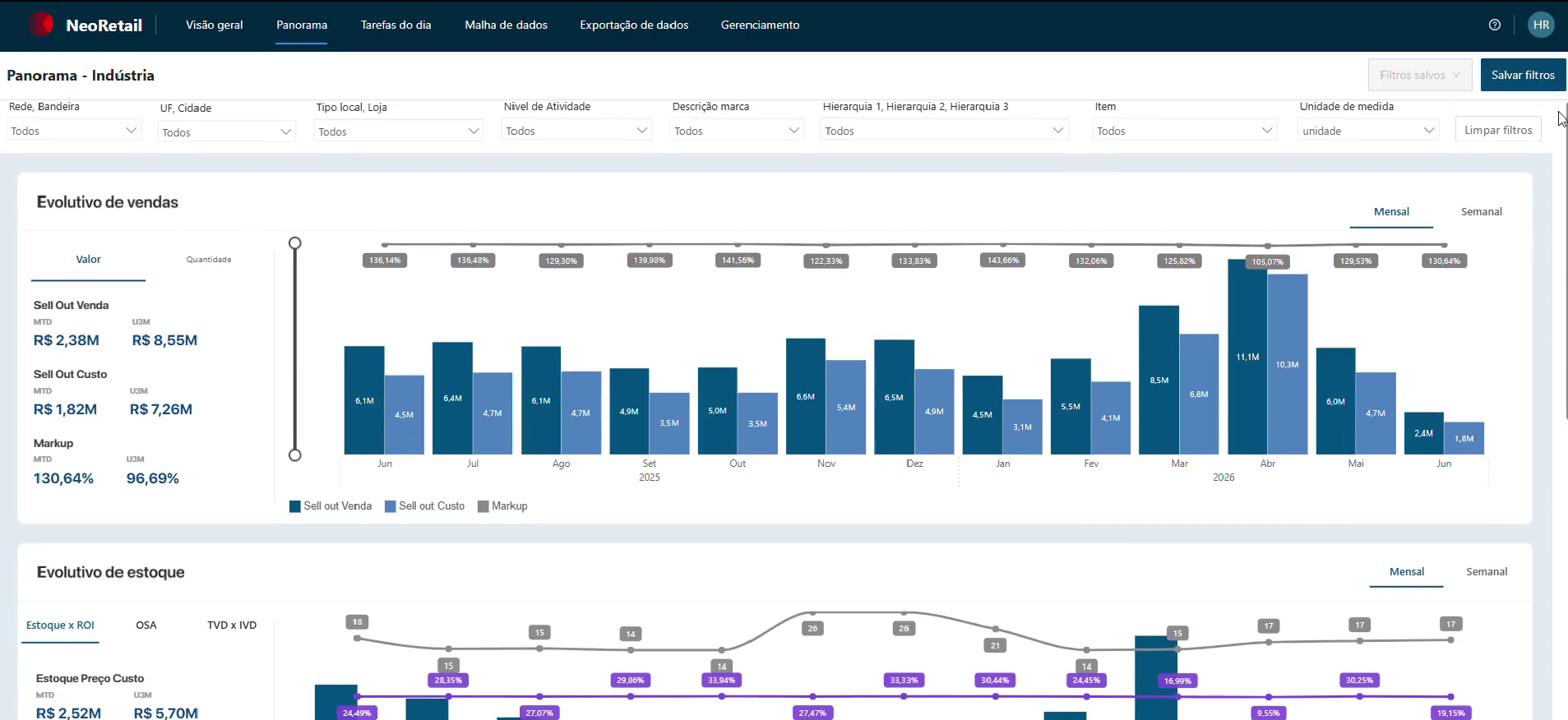Expand the Nível de Atividade dropdown

click(576, 130)
